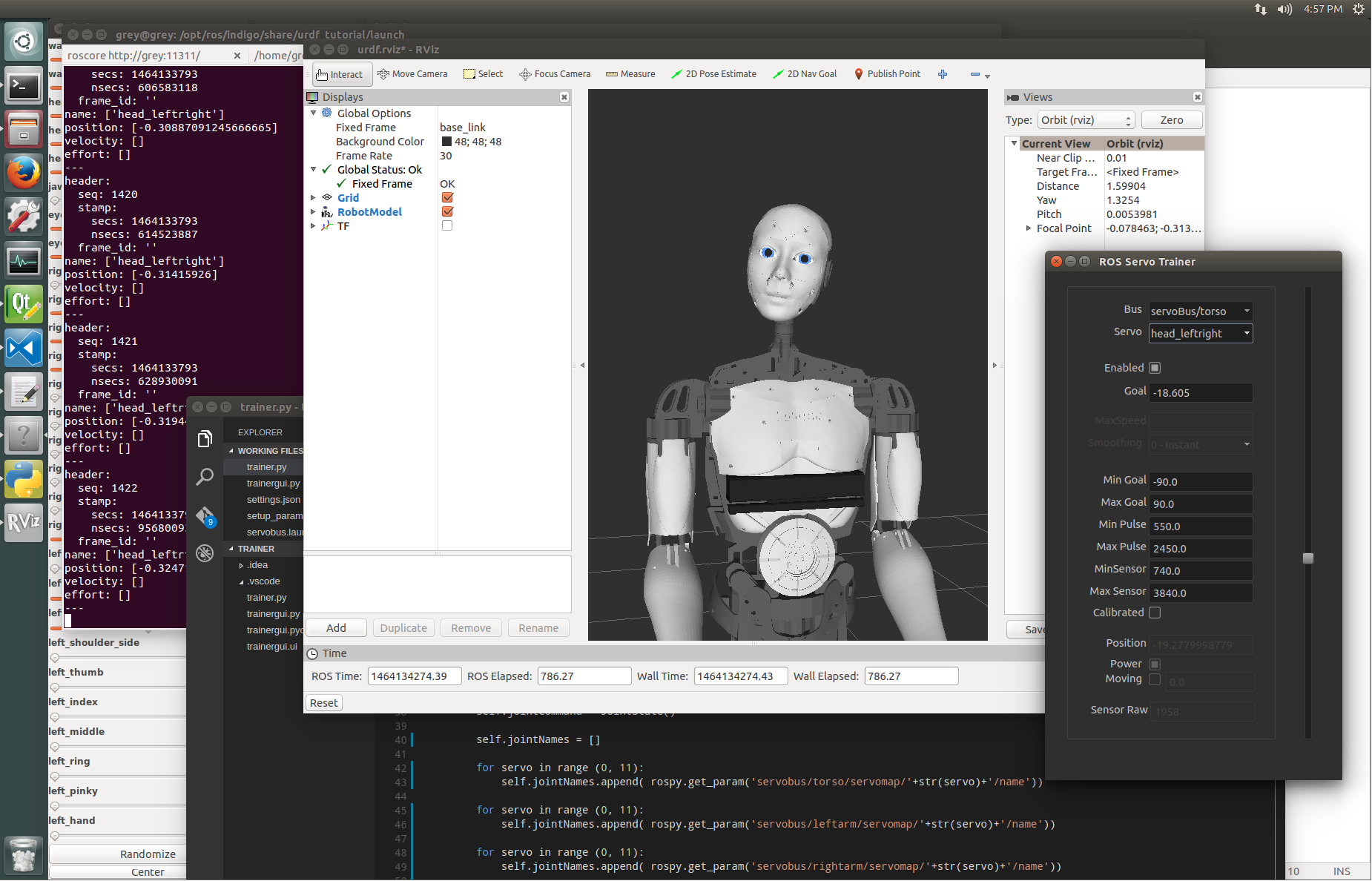Open the Servo dropdown showing head_leftright

[x=1200, y=334]
